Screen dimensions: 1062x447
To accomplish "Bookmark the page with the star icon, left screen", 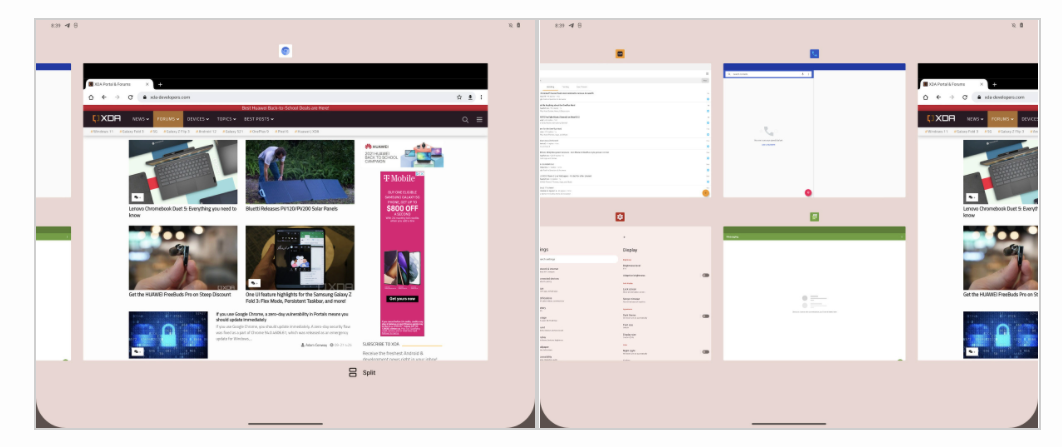I will 459,97.
